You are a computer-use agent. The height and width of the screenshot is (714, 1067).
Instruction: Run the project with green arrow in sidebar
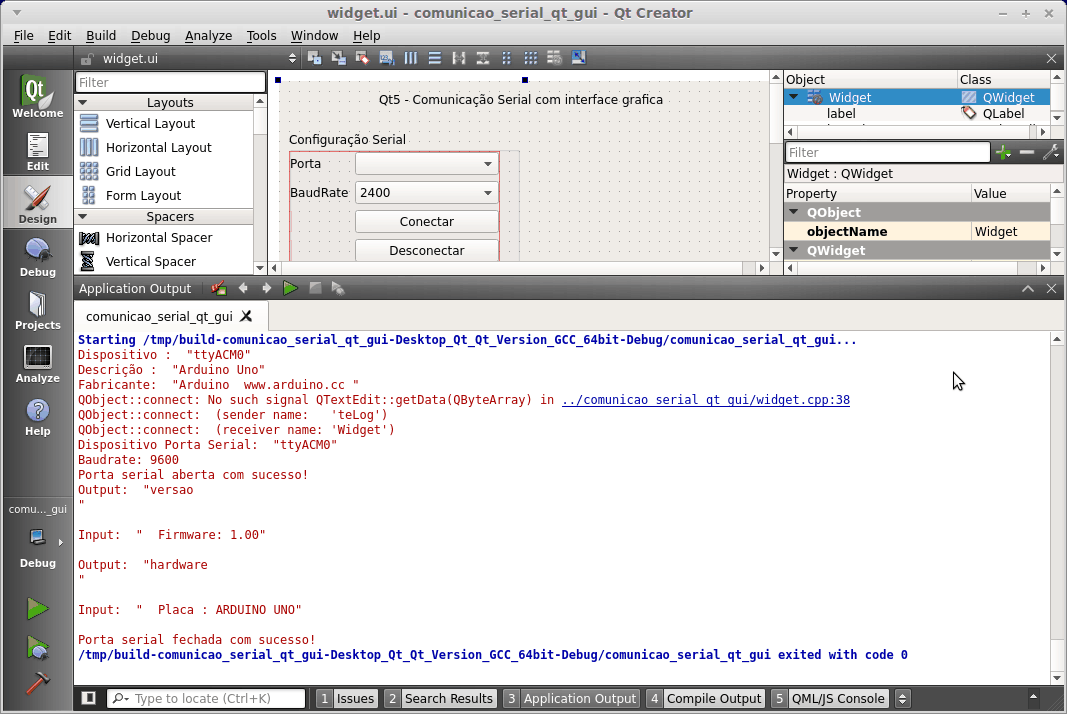tap(37, 608)
